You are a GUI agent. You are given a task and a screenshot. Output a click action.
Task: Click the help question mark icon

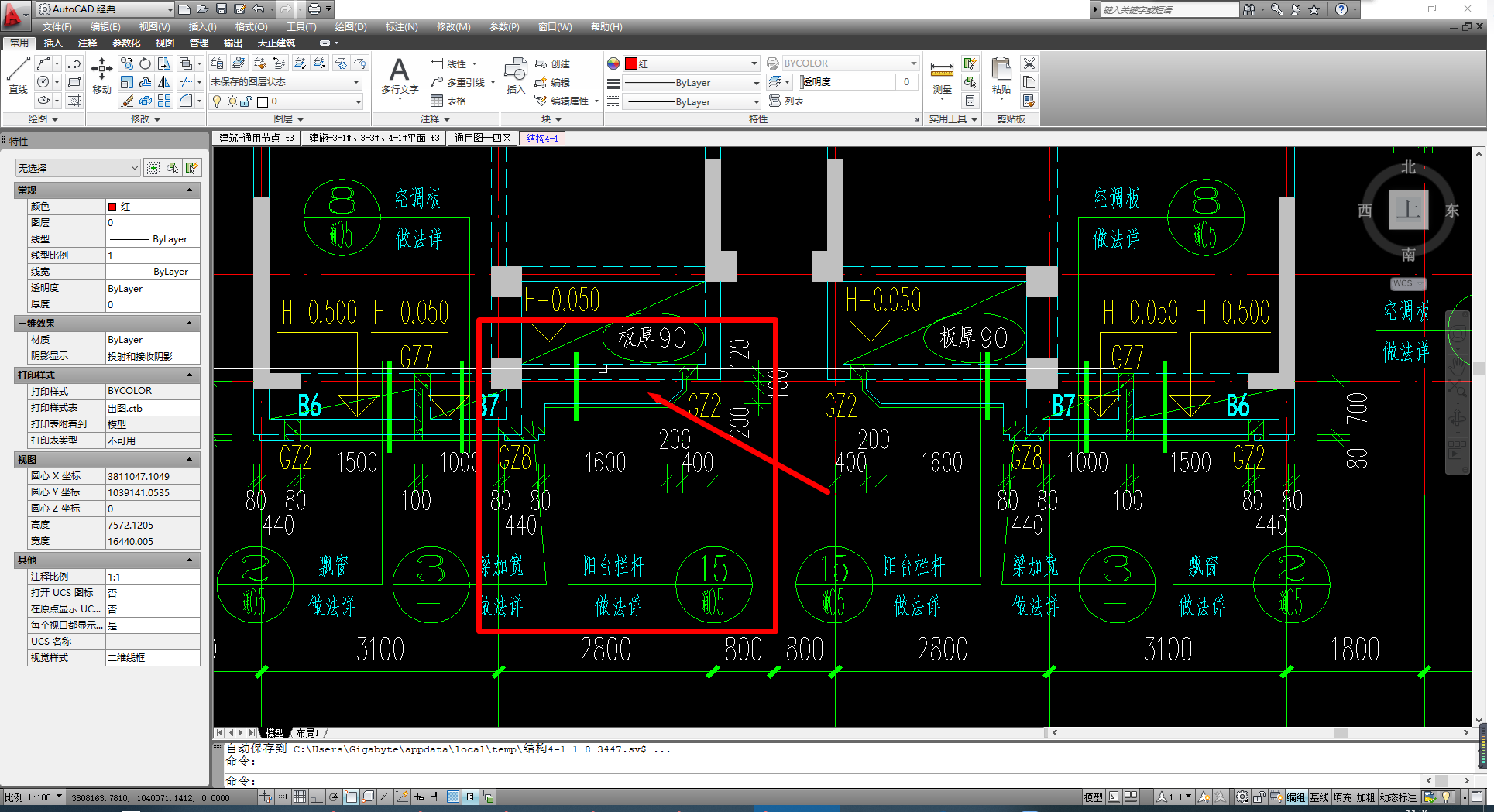tap(1341, 9)
